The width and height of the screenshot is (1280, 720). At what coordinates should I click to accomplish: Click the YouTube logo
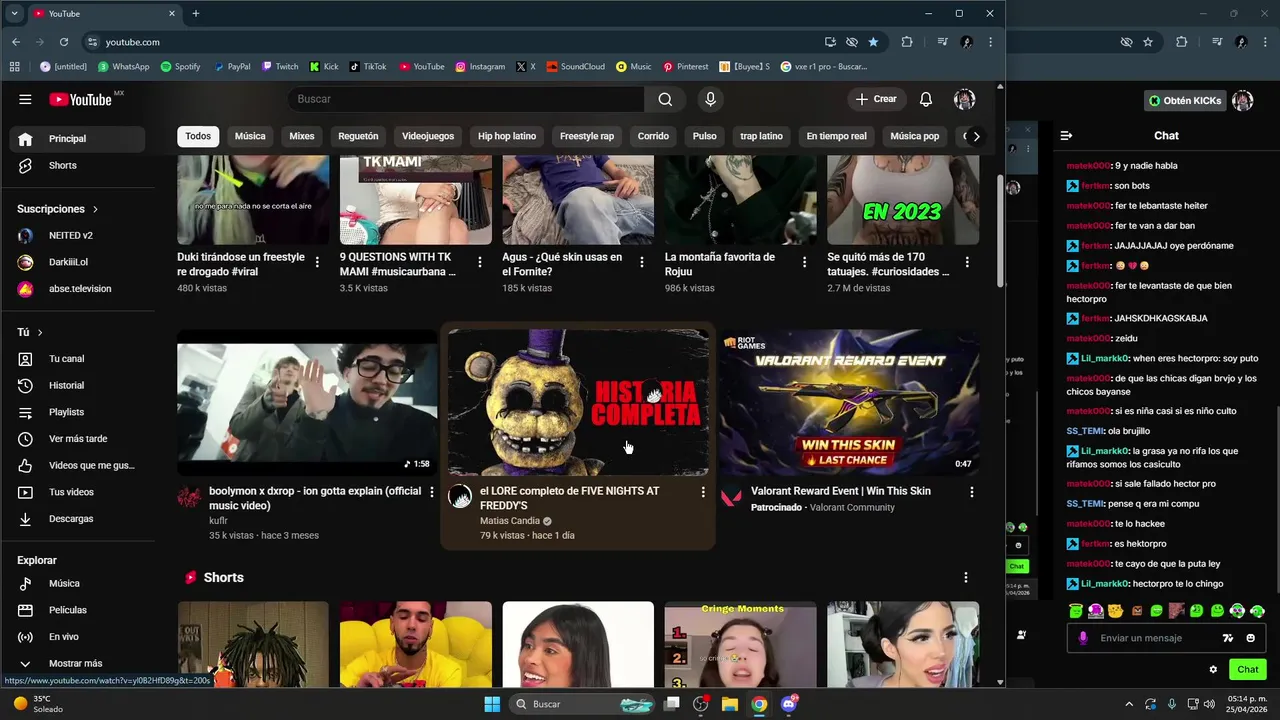[x=80, y=99]
